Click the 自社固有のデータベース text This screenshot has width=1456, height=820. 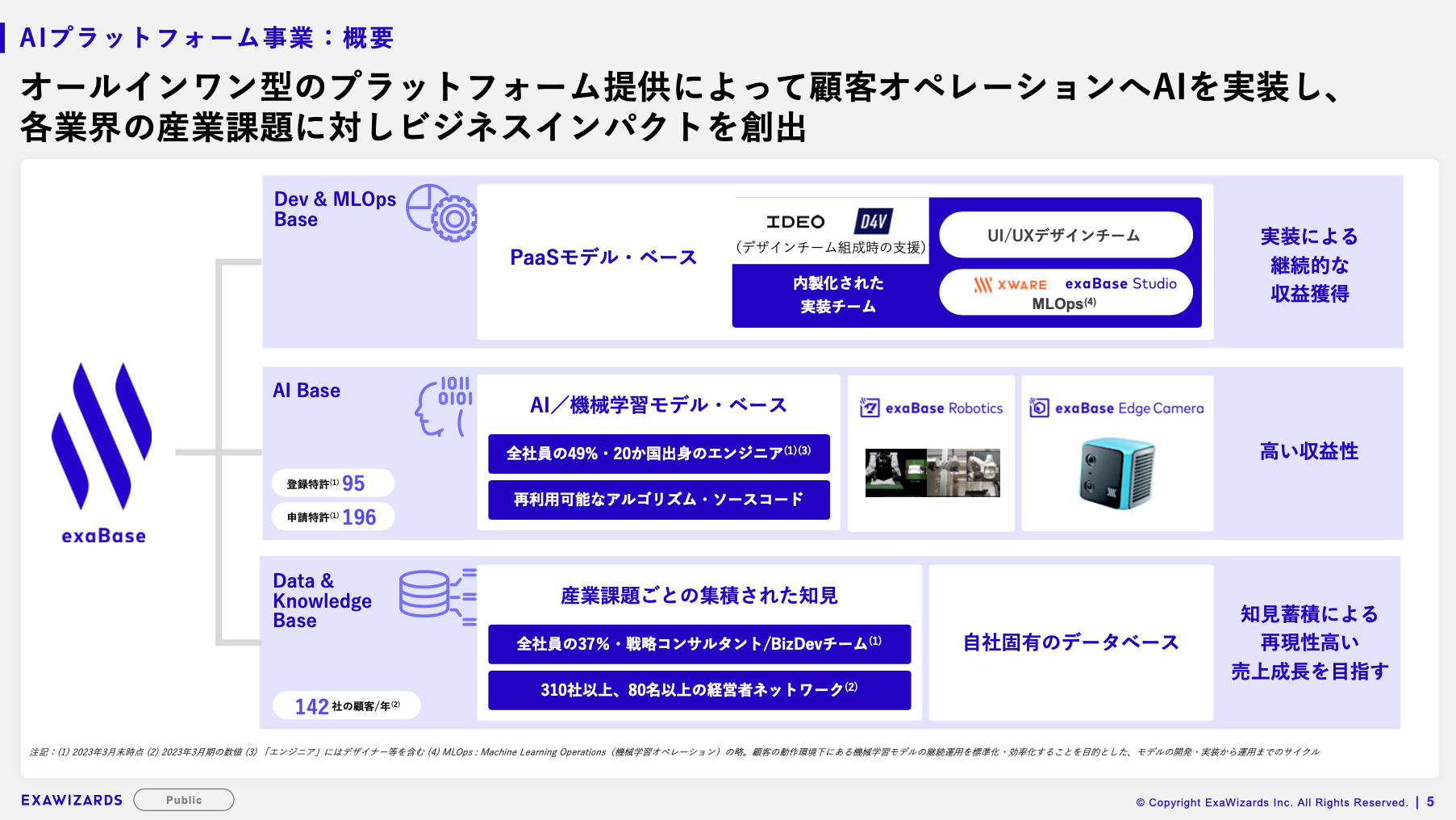point(1071,642)
